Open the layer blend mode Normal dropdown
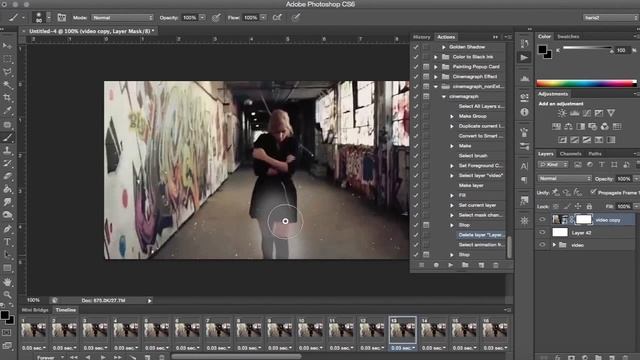 click(x=564, y=178)
